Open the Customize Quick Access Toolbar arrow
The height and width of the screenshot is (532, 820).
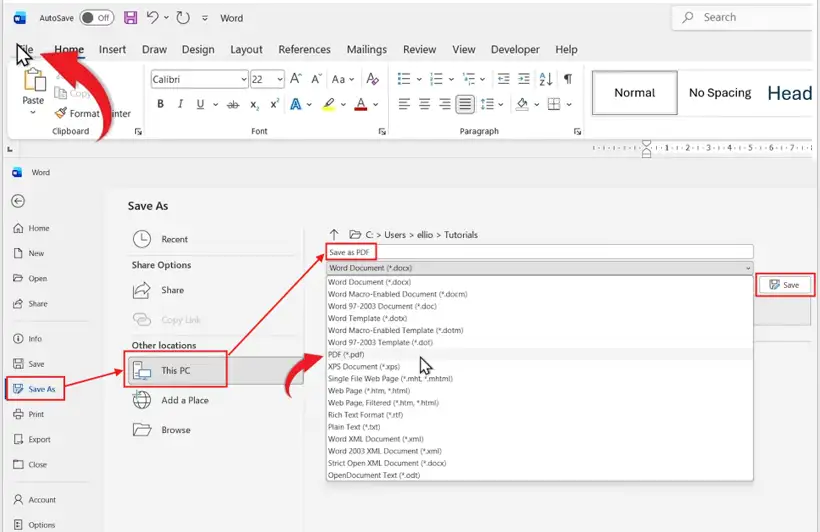[205, 18]
